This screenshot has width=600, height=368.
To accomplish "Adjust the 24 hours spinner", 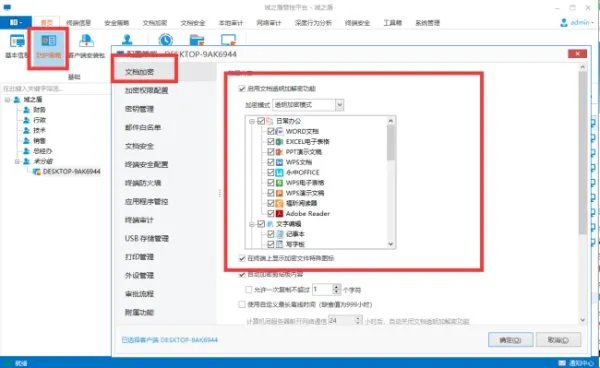I will click(358, 320).
